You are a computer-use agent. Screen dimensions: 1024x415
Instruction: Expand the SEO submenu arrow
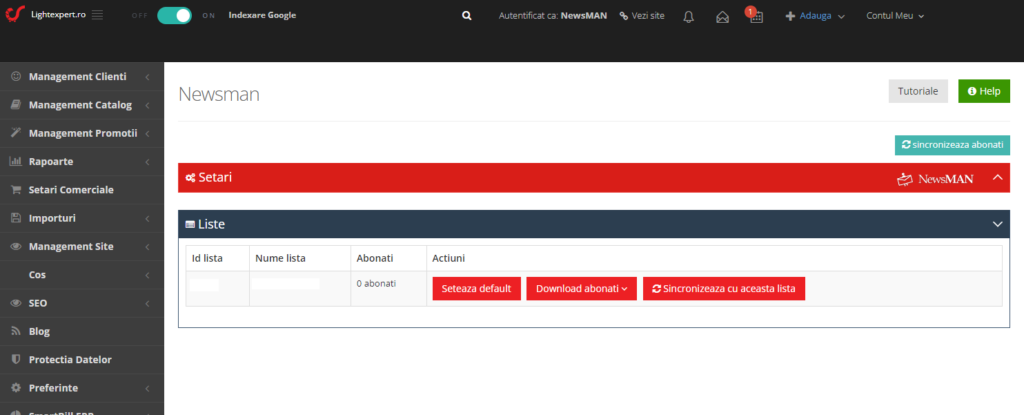[148, 303]
